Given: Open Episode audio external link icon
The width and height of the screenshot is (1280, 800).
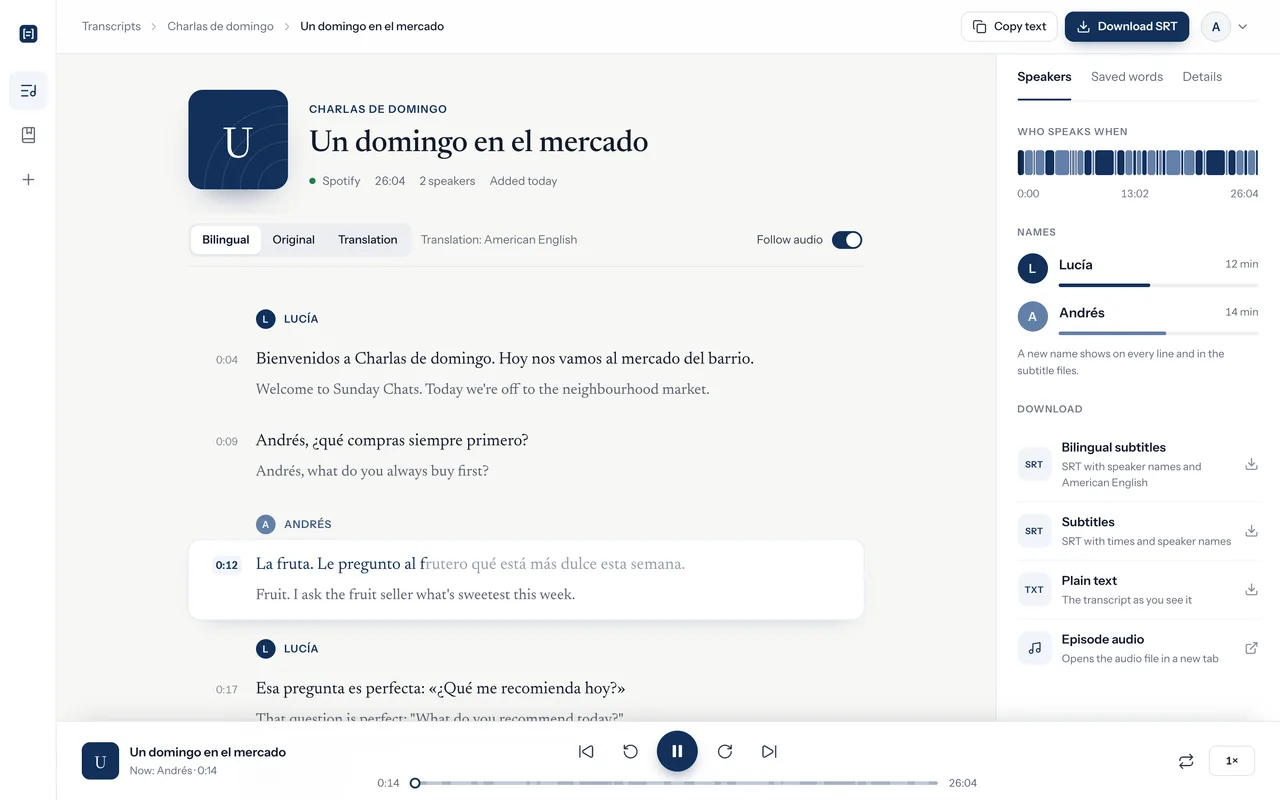Looking at the screenshot, I should [1251, 648].
